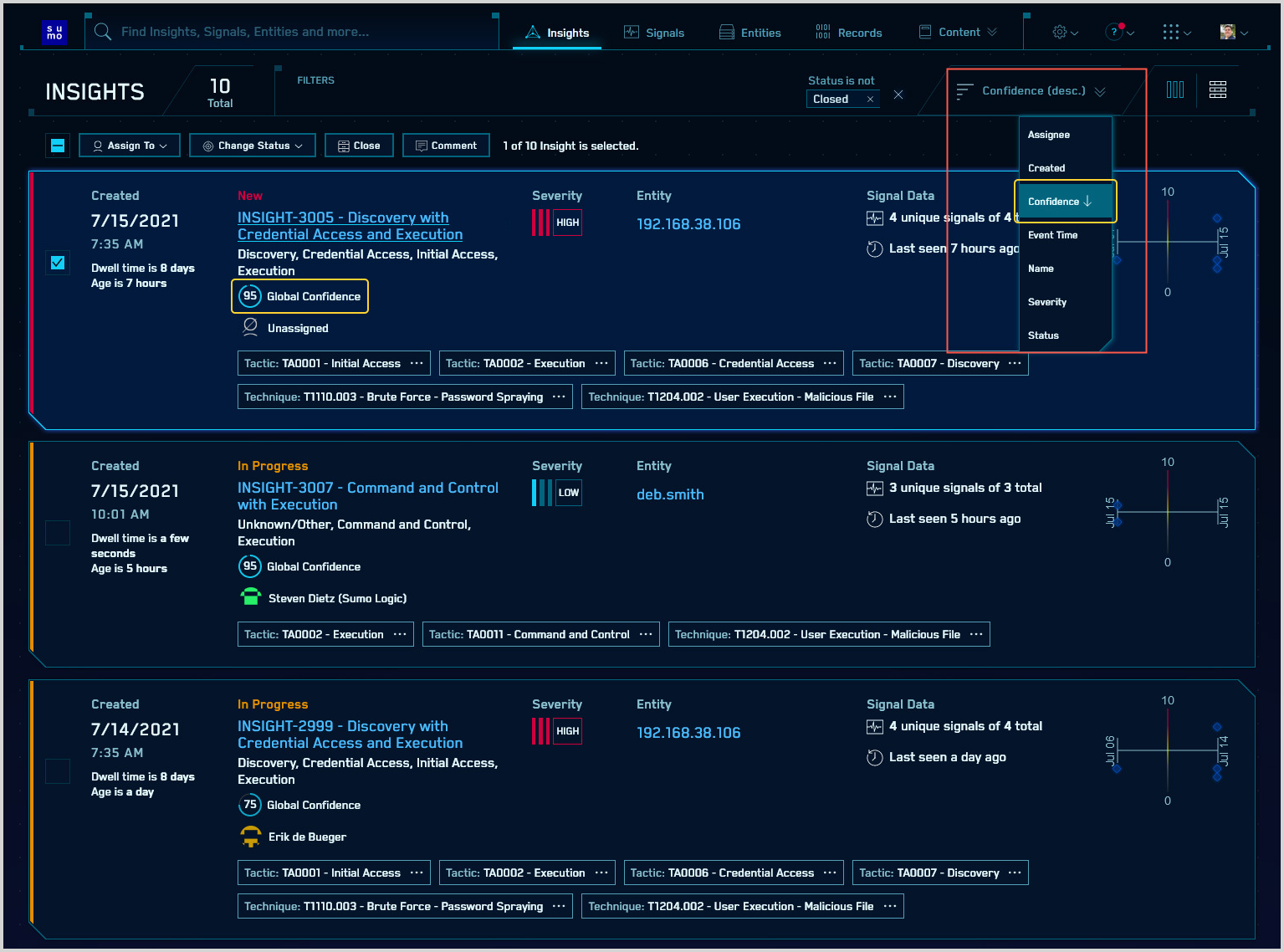Clear all filters X icon

[x=898, y=95]
